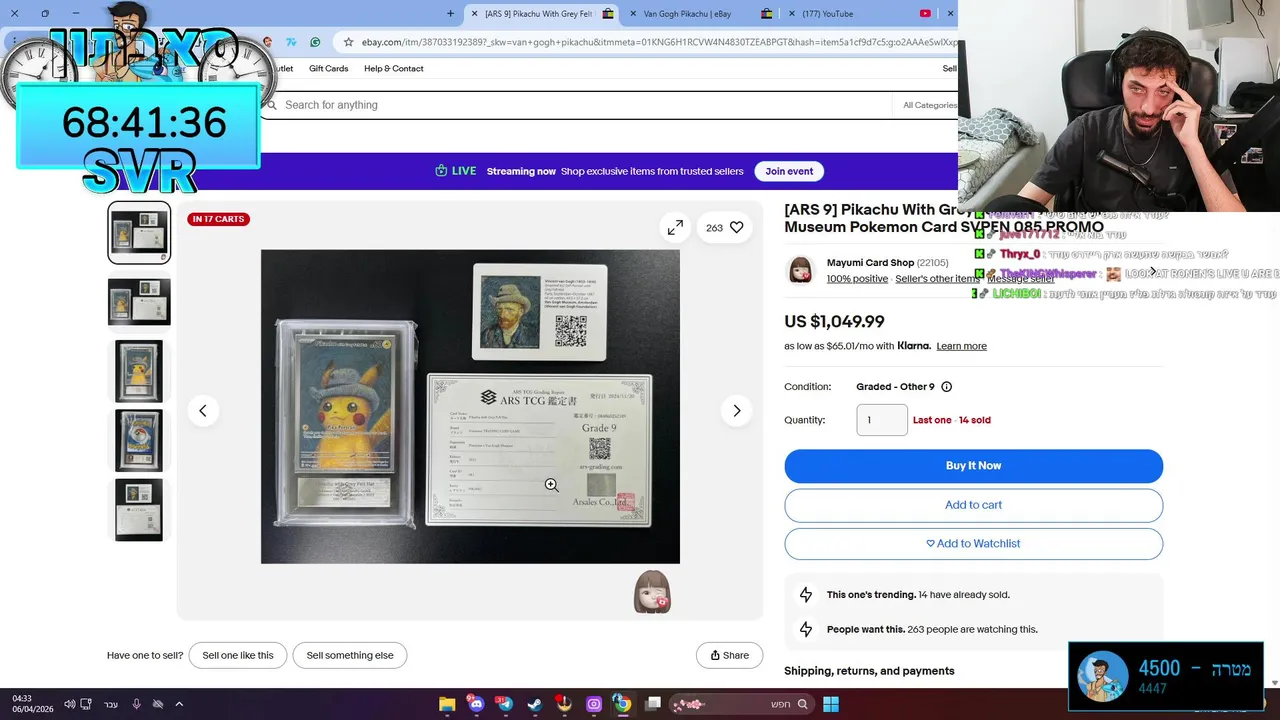Open the Help & Contact menu link
The width and height of the screenshot is (1280, 720).
pos(394,69)
